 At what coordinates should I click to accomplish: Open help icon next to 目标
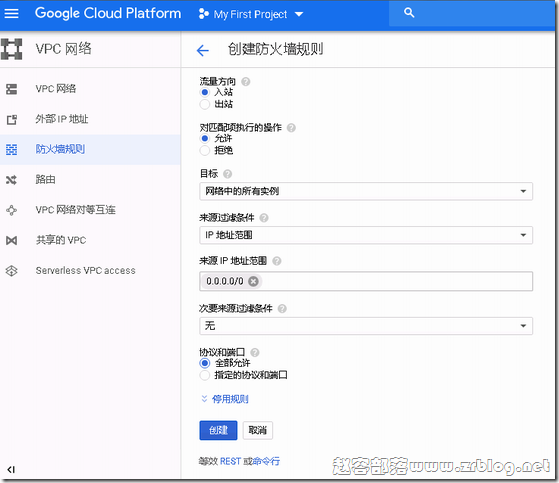[x=227, y=174]
